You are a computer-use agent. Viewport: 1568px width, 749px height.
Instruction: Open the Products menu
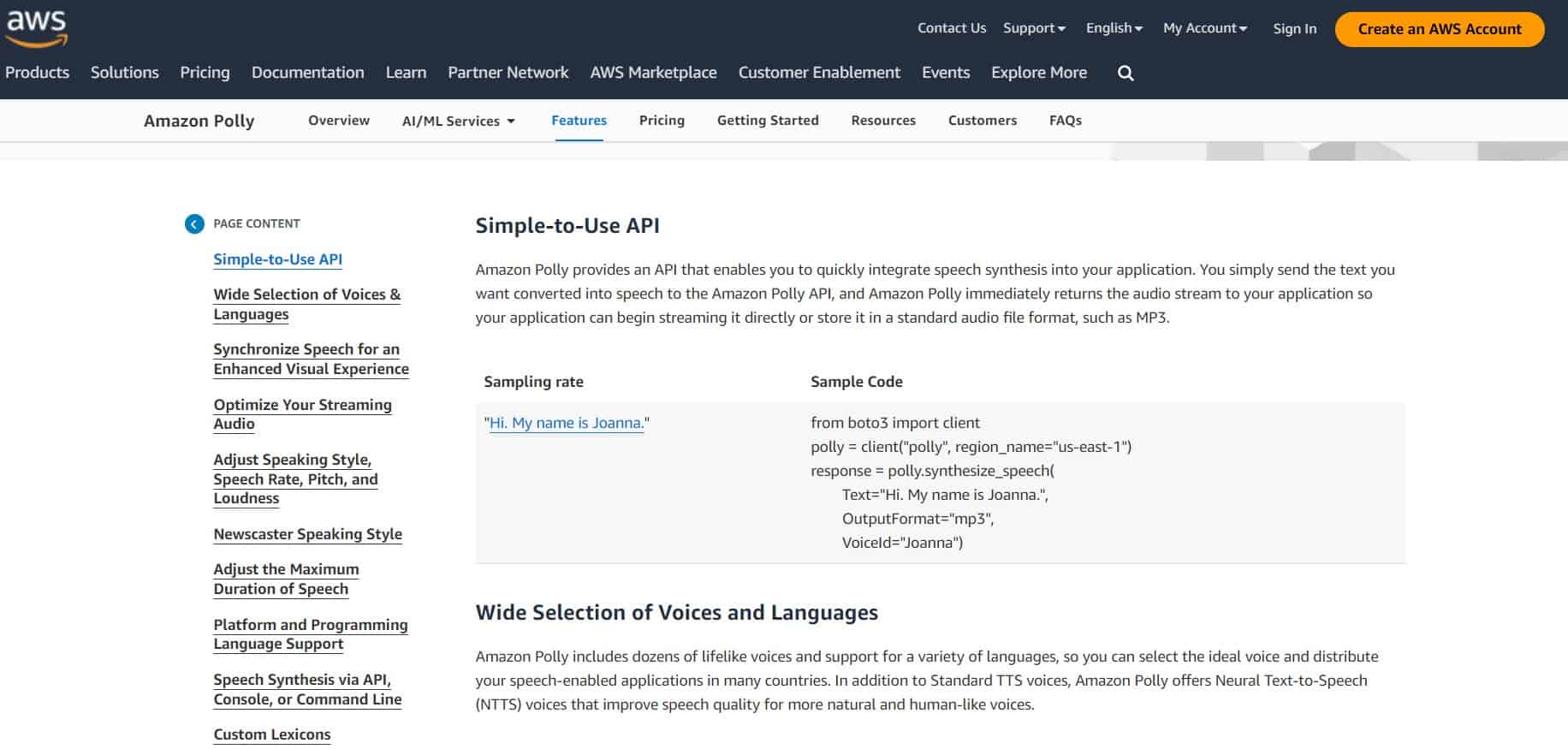pyautogui.click(x=37, y=73)
